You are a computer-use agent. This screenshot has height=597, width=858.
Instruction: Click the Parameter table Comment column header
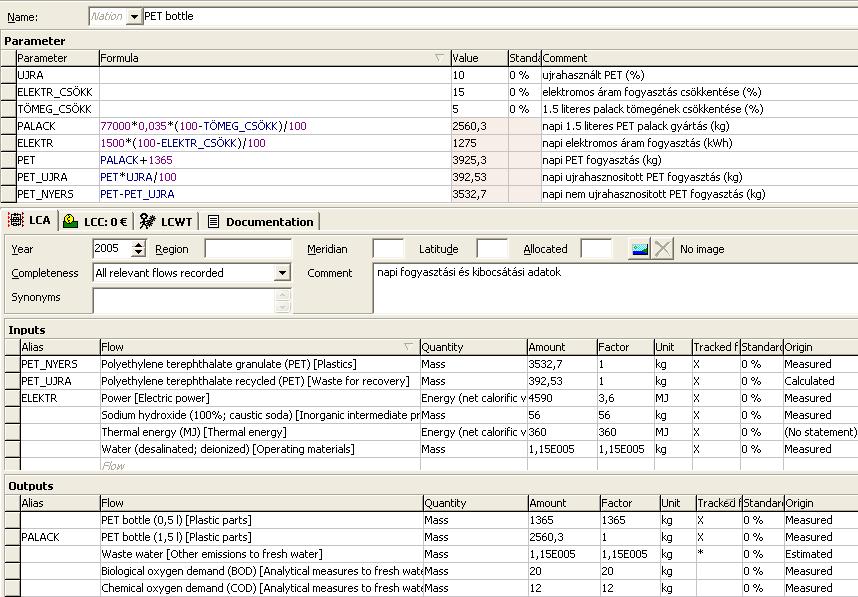[699, 58]
